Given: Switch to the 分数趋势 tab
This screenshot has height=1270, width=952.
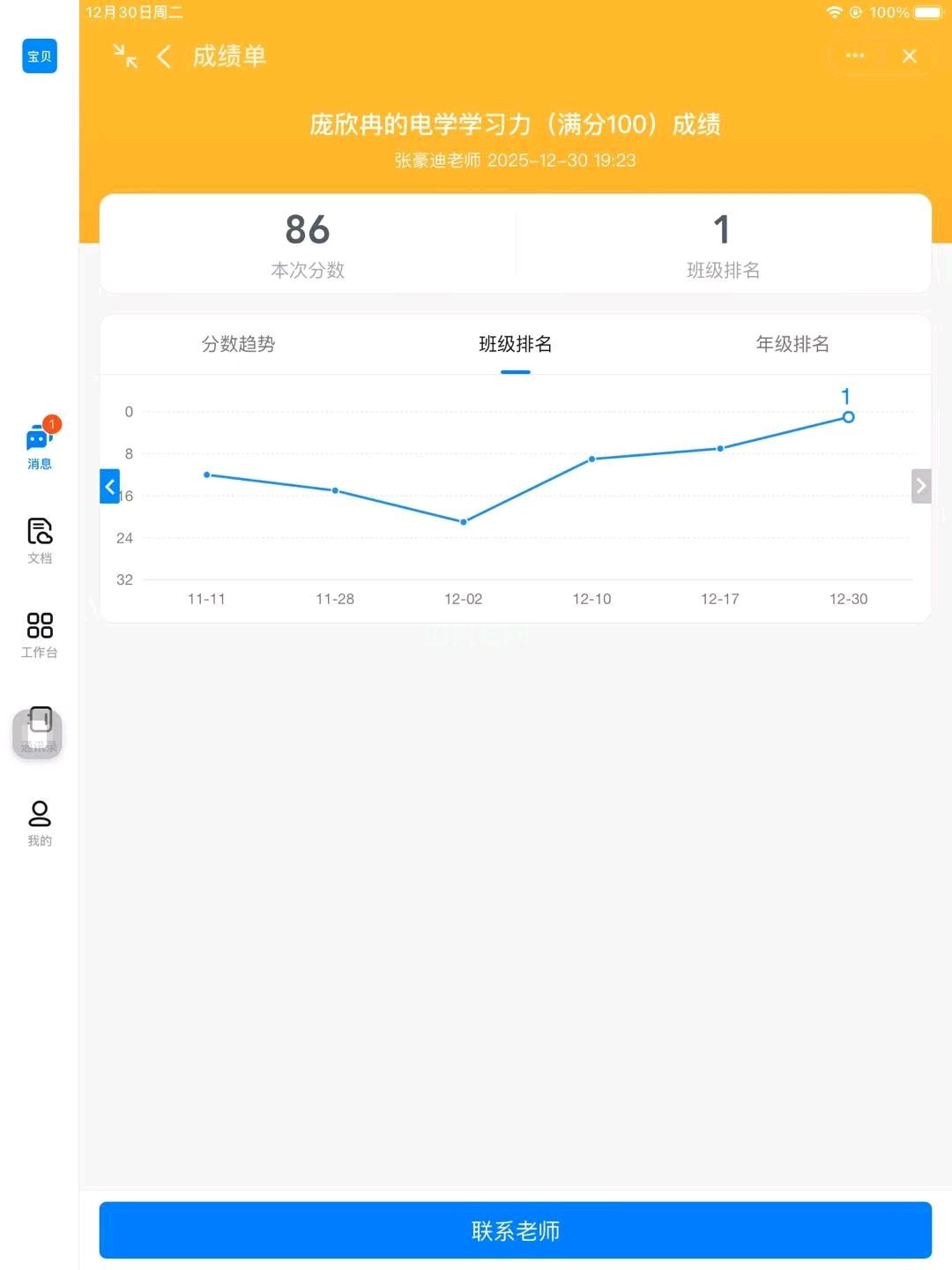Looking at the screenshot, I should pyautogui.click(x=238, y=344).
